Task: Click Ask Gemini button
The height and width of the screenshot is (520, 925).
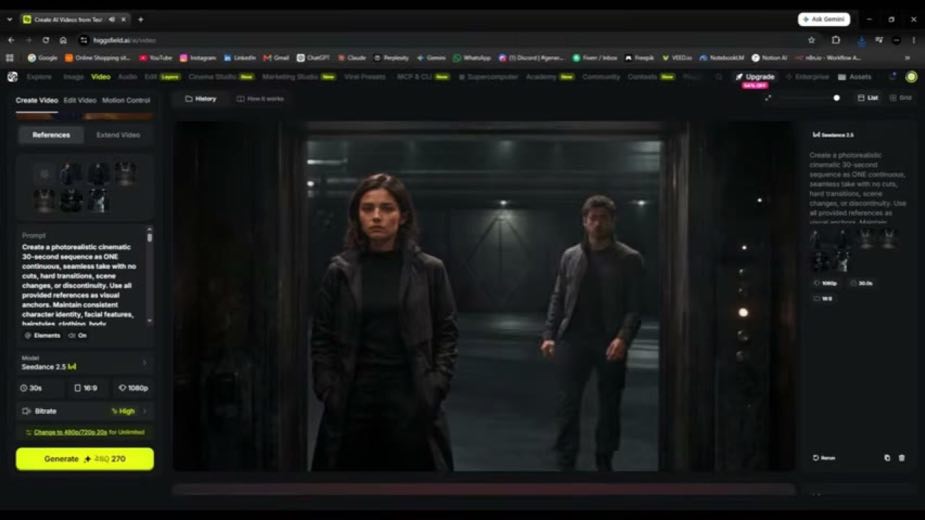Action: pos(824,19)
